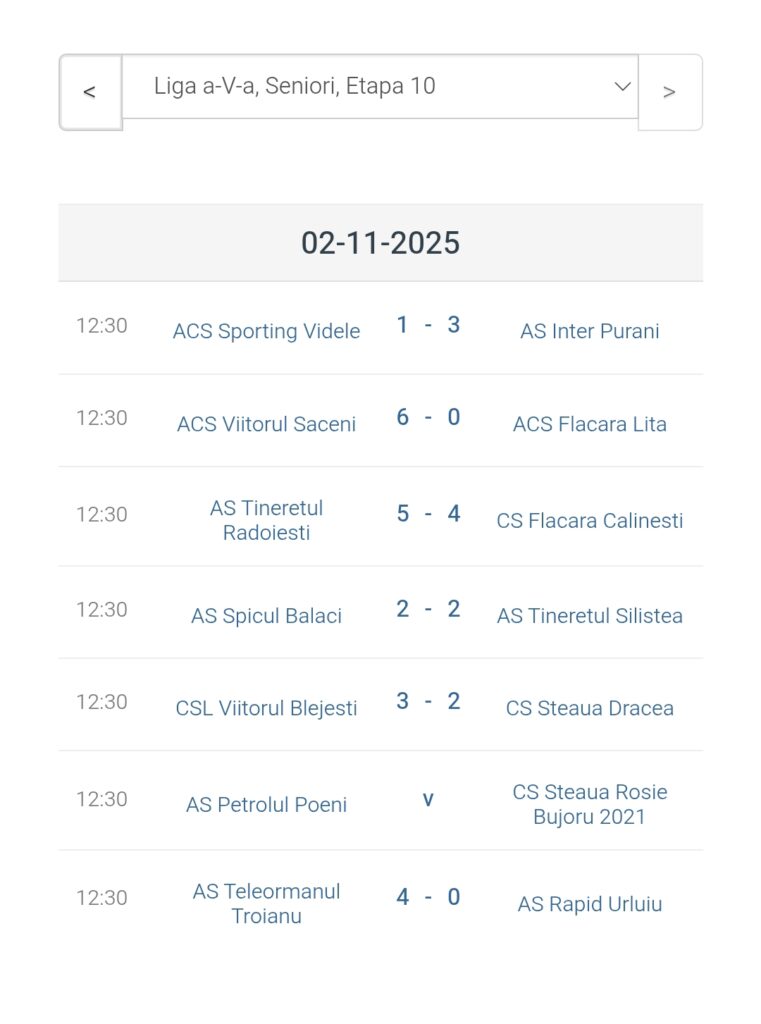View the 6 - 0 match score
Screen dimensions: 761x1024
427,418
